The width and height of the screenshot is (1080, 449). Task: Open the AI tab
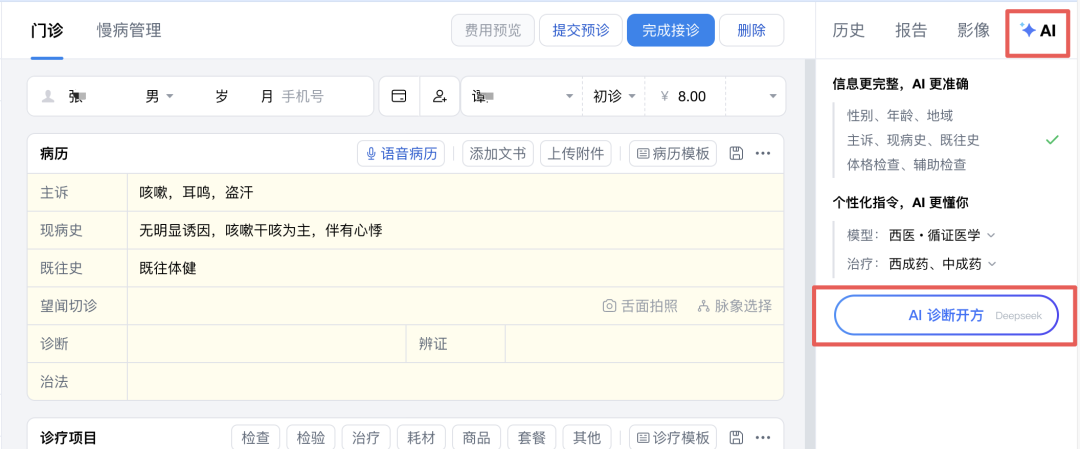(x=1038, y=30)
